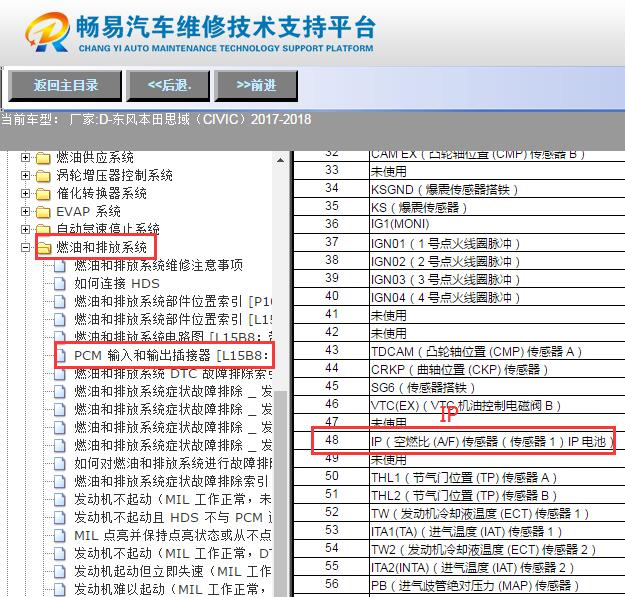Click the tree panel scrollbar thumb

click(281, 493)
